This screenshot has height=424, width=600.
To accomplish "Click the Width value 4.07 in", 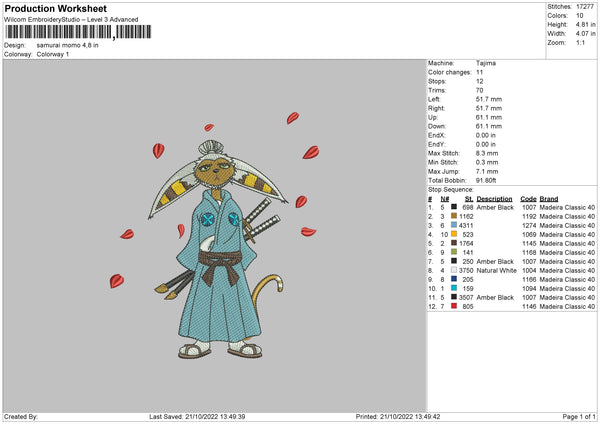I will tap(586, 34).
